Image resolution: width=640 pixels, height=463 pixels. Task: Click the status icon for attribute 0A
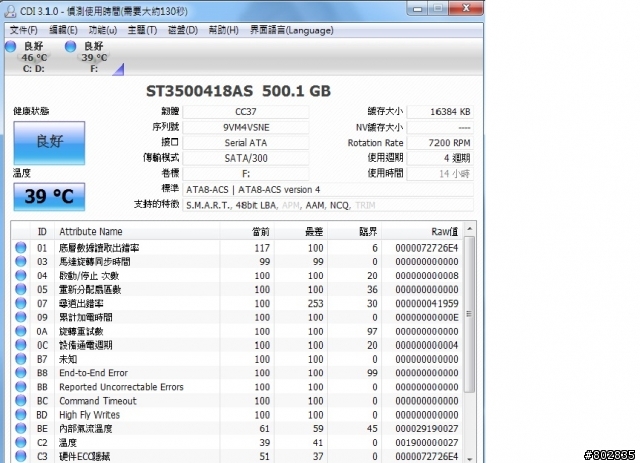tap(21, 331)
